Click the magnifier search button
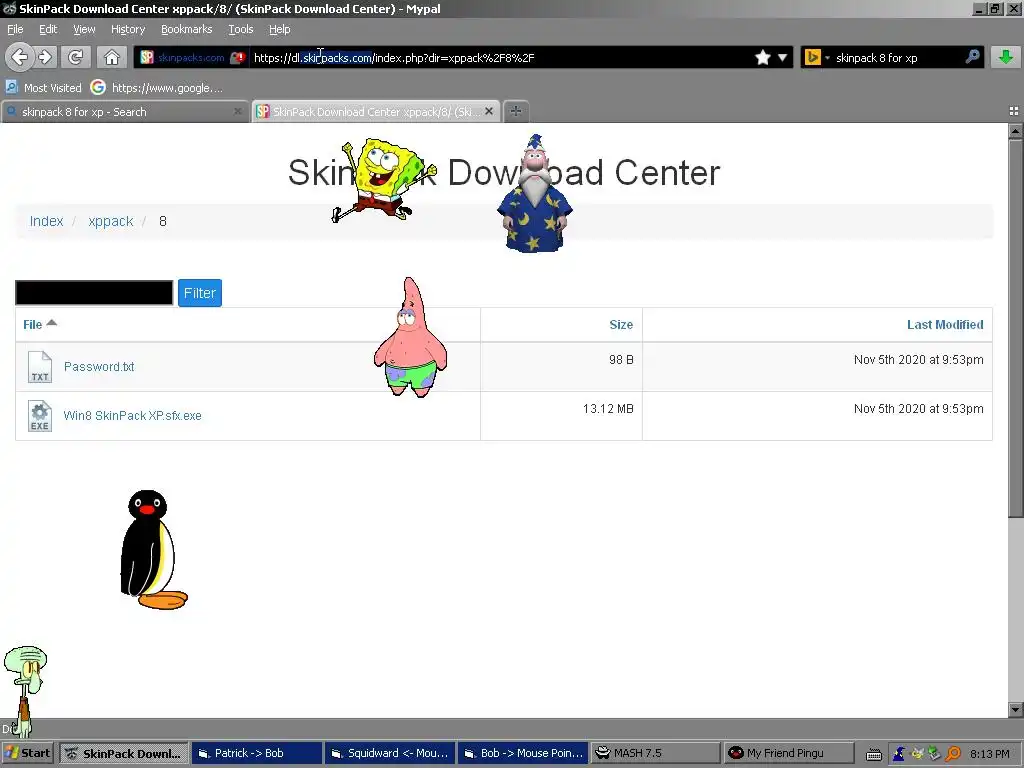The image size is (1024, 768). click(972, 57)
